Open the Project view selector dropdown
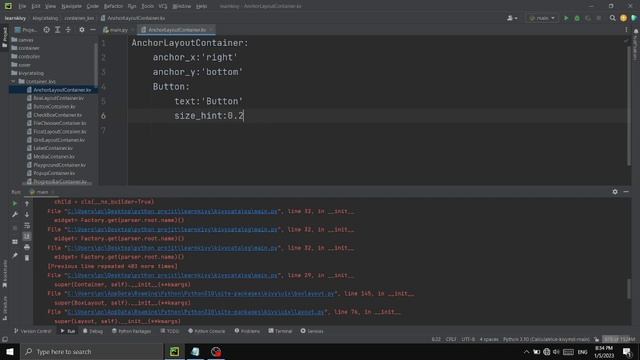The width and height of the screenshot is (640, 360). click(x=26, y=30)
